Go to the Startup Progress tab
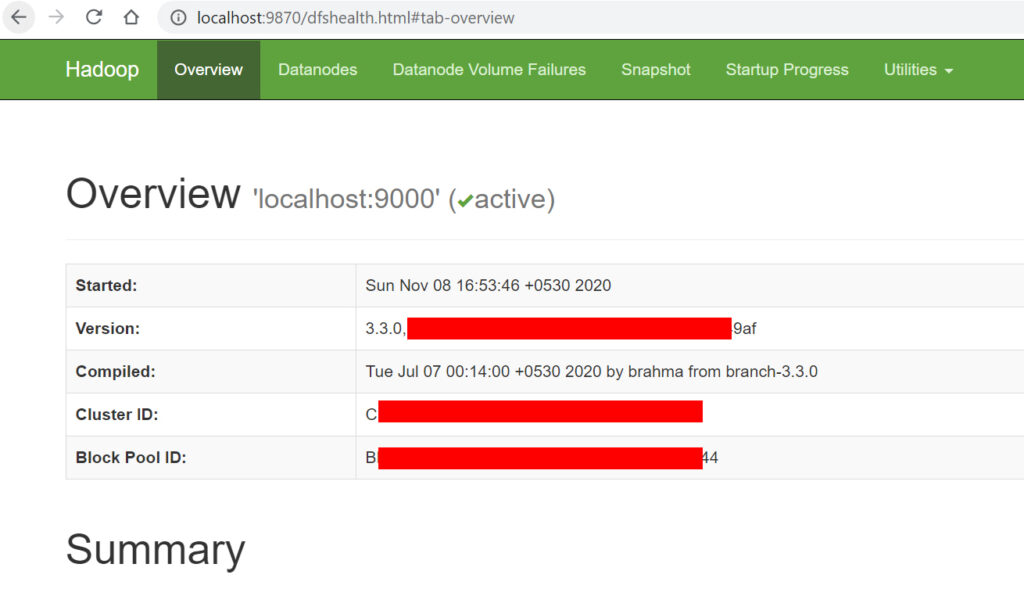Screen dimensions: 1024x589 787,70
